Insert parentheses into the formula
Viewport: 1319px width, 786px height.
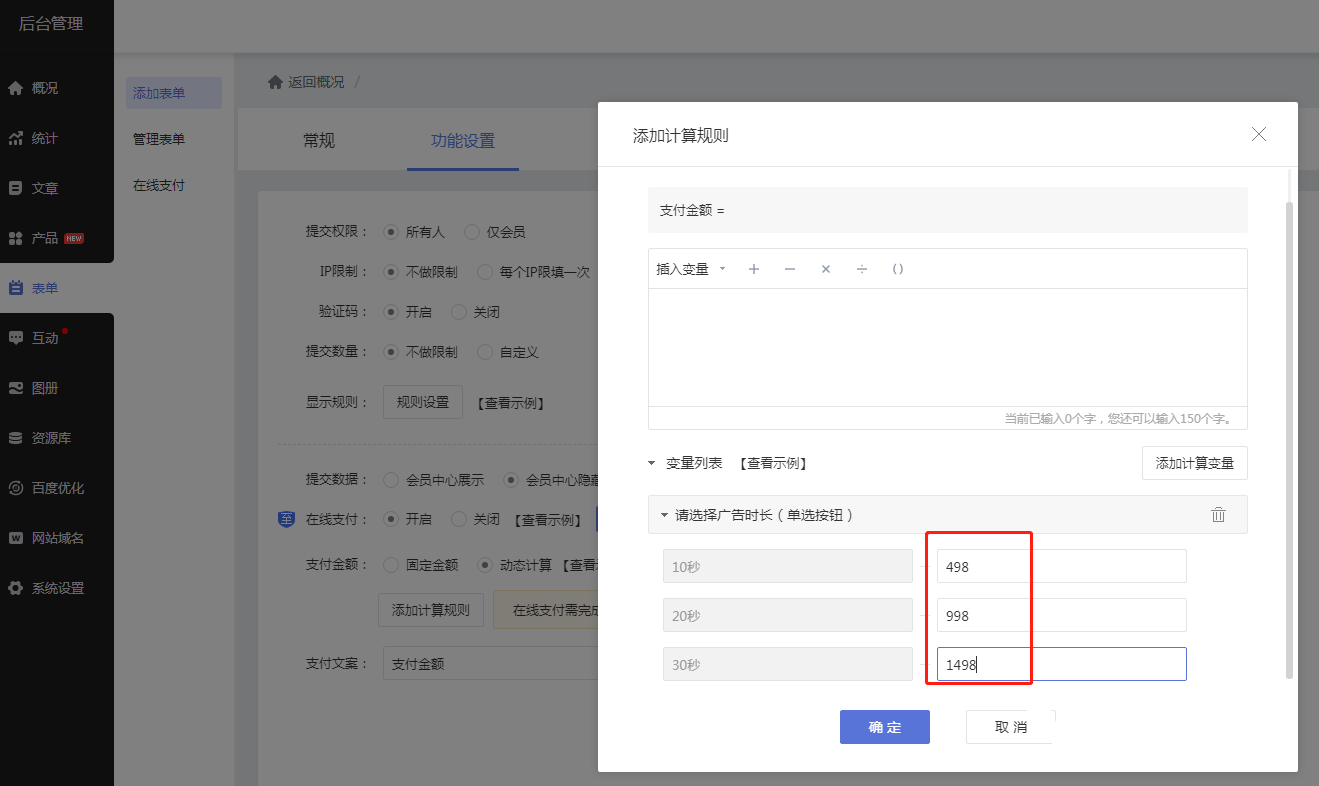point(898,269)
